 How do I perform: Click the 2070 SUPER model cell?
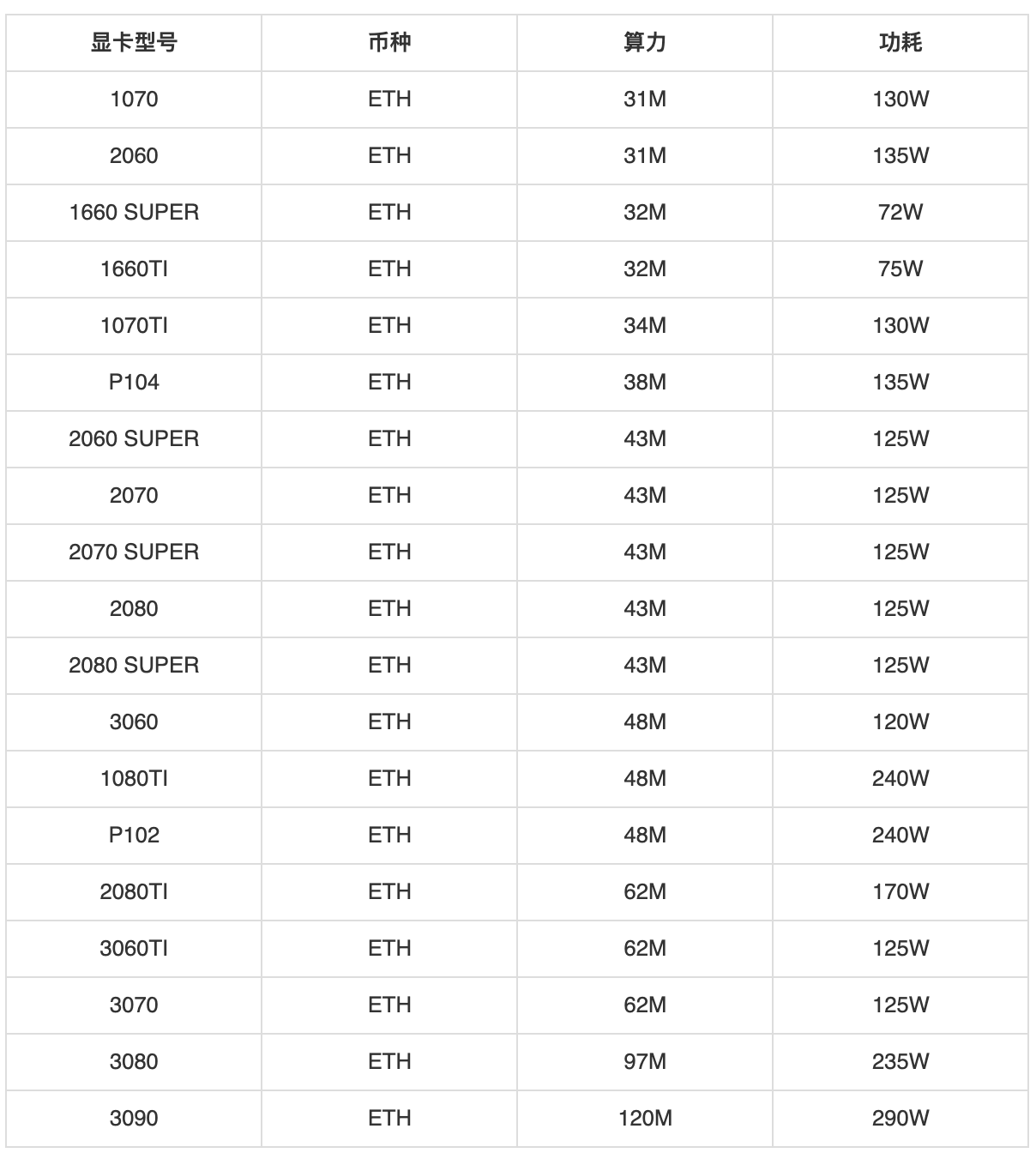tap(134, 552)
